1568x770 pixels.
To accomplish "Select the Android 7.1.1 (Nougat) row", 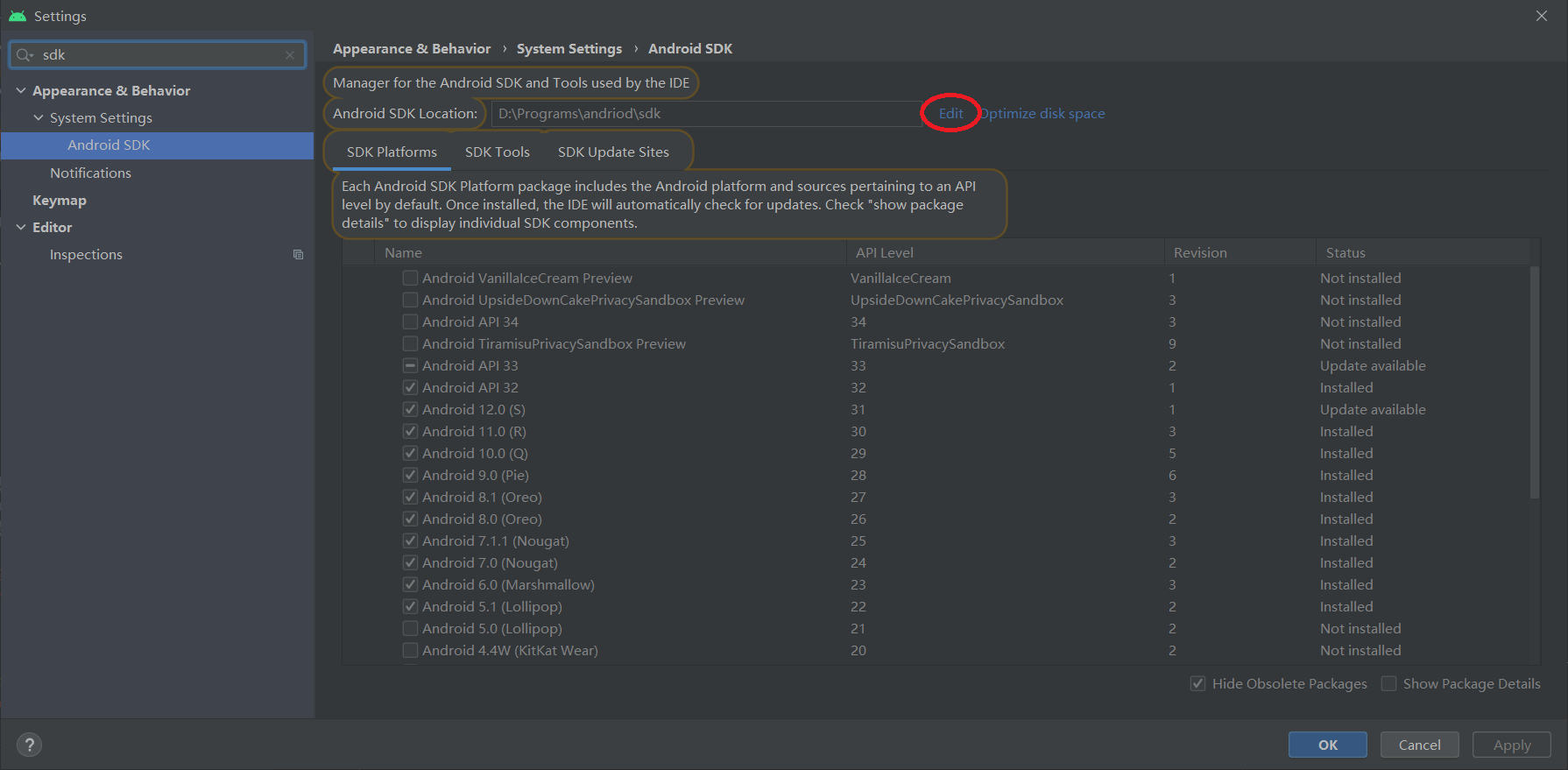I will tap(936, 540).
